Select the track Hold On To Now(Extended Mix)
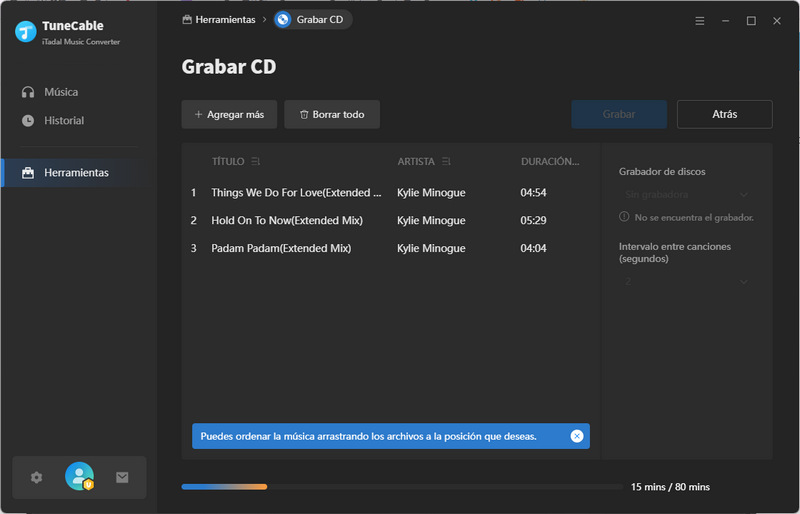800x514 pixels. pyautogui.click(x=287, y=221)
